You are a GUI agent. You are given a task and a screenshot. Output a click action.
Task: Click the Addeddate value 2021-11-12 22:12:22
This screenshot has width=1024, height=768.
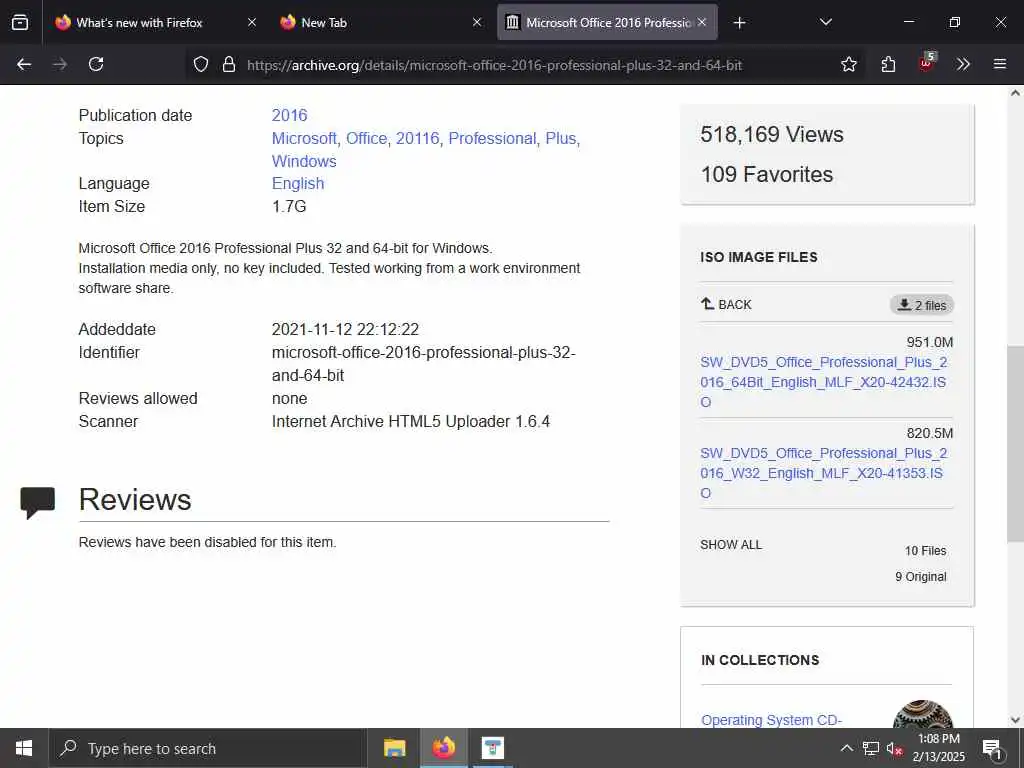345,329
